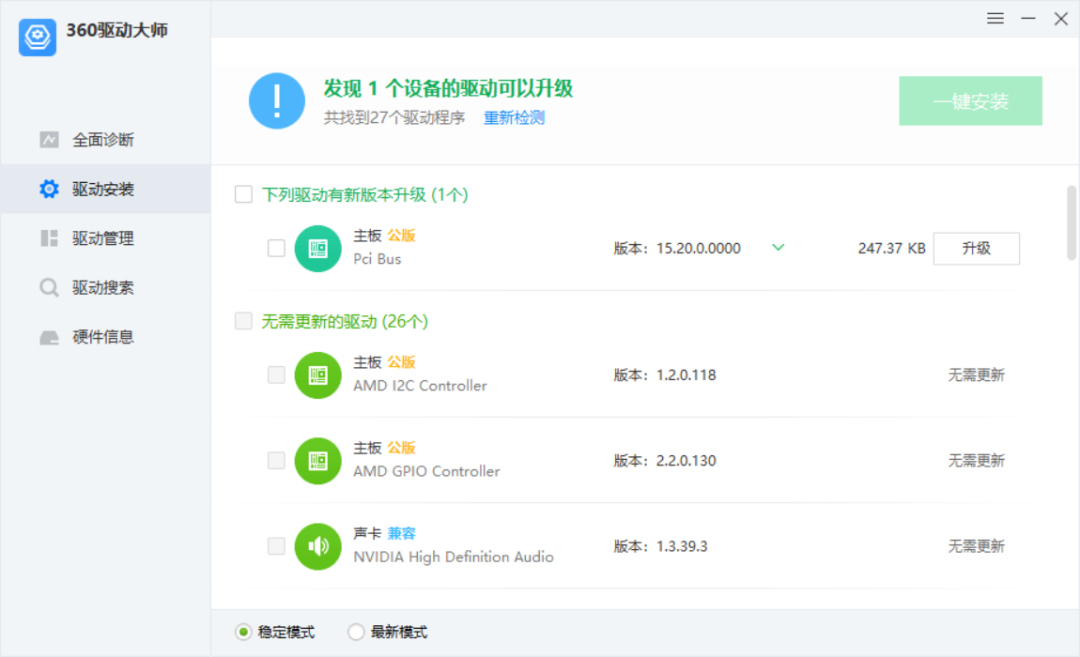Go to the 硬件信息 sidebar tab

tap(105, 337)
